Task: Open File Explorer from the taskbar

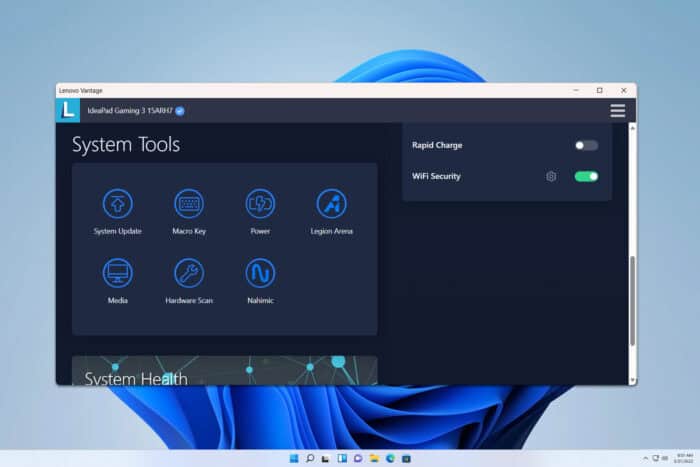Action: coord(374,459)
